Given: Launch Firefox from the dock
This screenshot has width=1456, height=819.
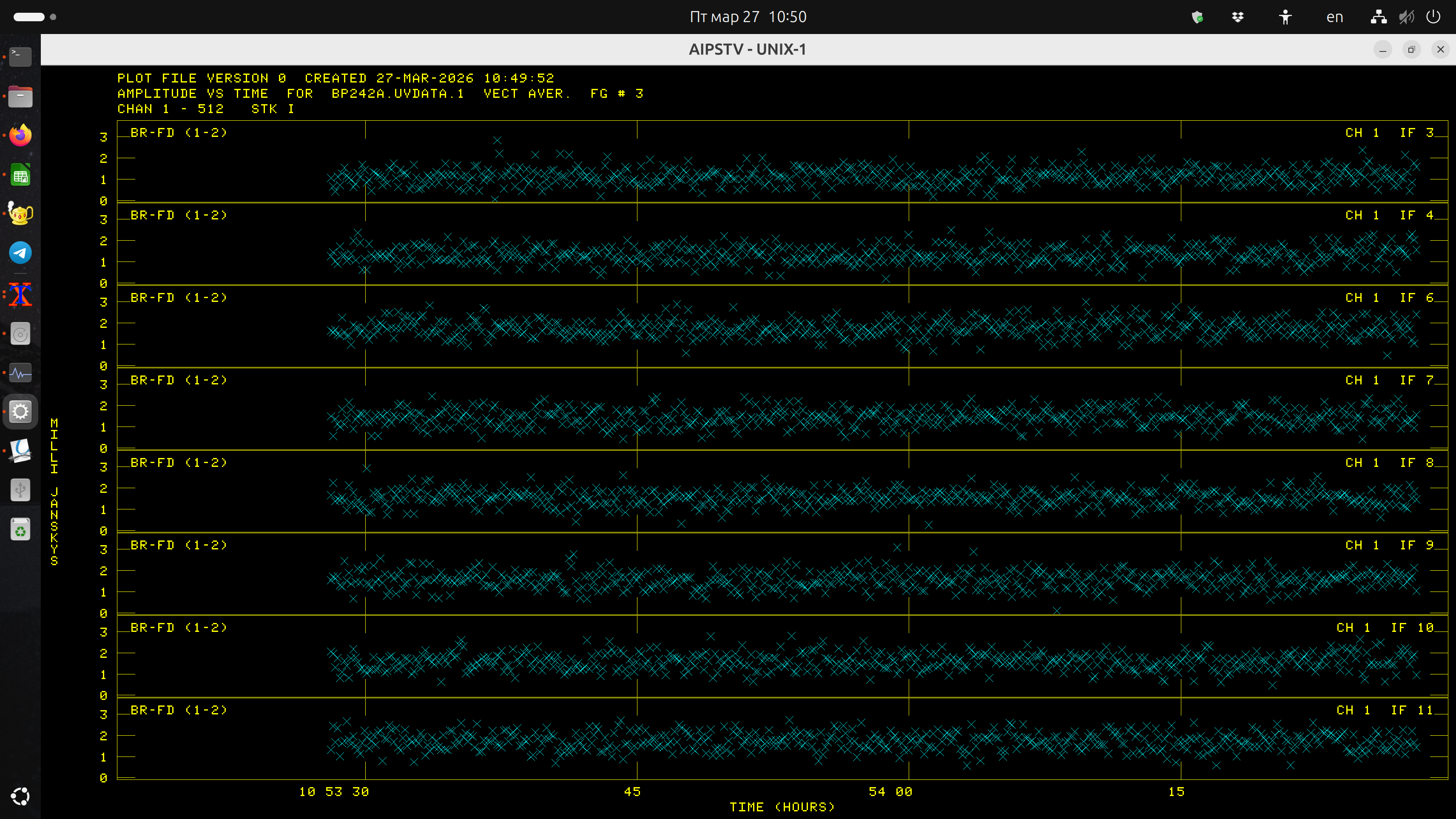Looking at the screenshot, I should point(20,136).
